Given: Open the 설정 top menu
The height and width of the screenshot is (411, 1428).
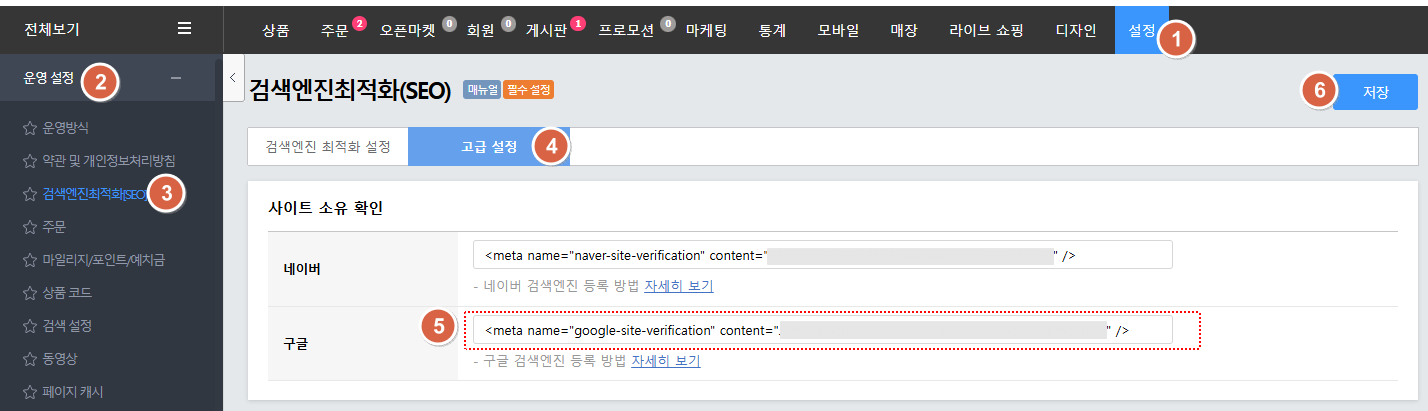Looking at the screenshot, I should [x=1141, y=31].
